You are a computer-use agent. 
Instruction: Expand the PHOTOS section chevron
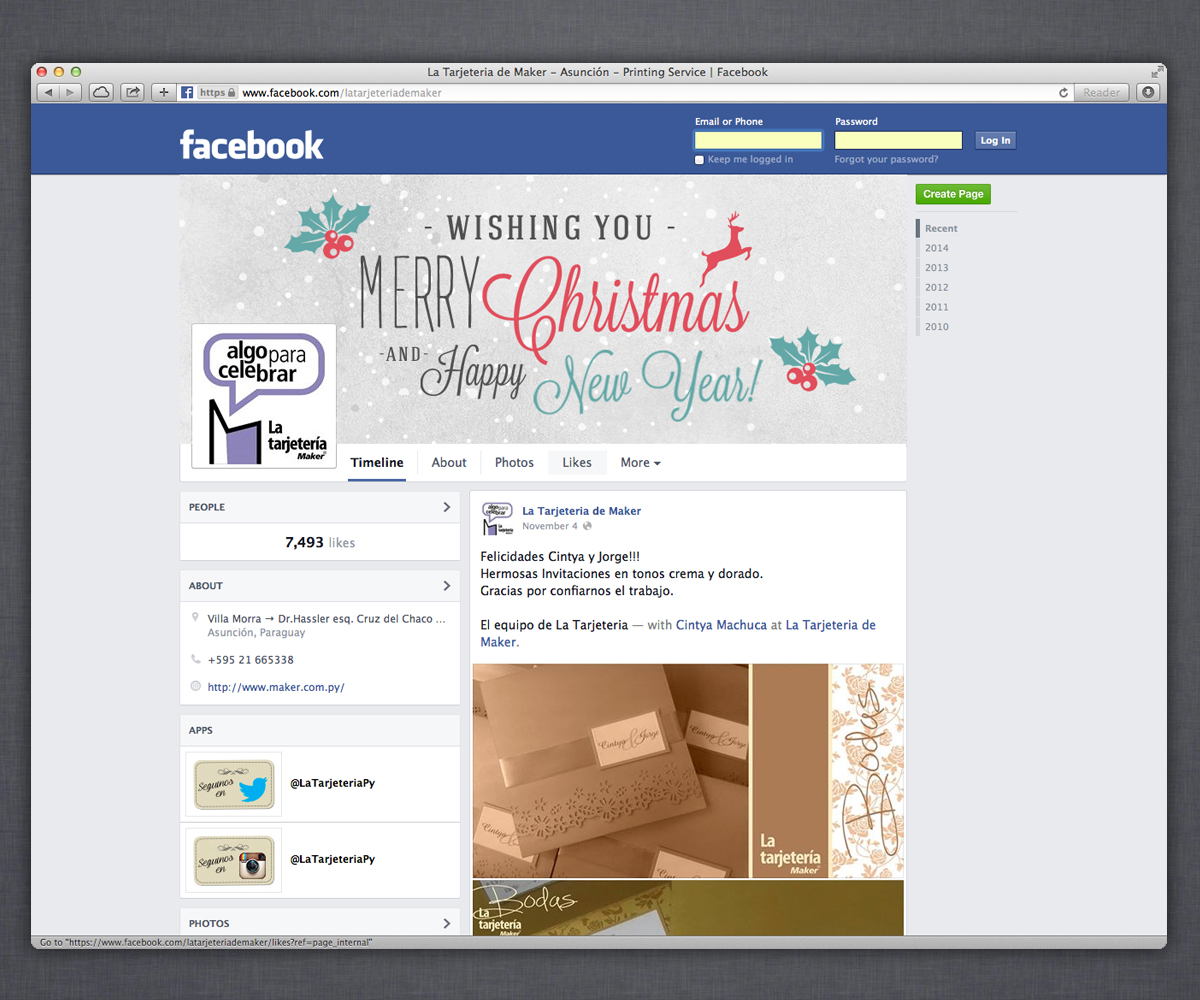click(449, 923)
